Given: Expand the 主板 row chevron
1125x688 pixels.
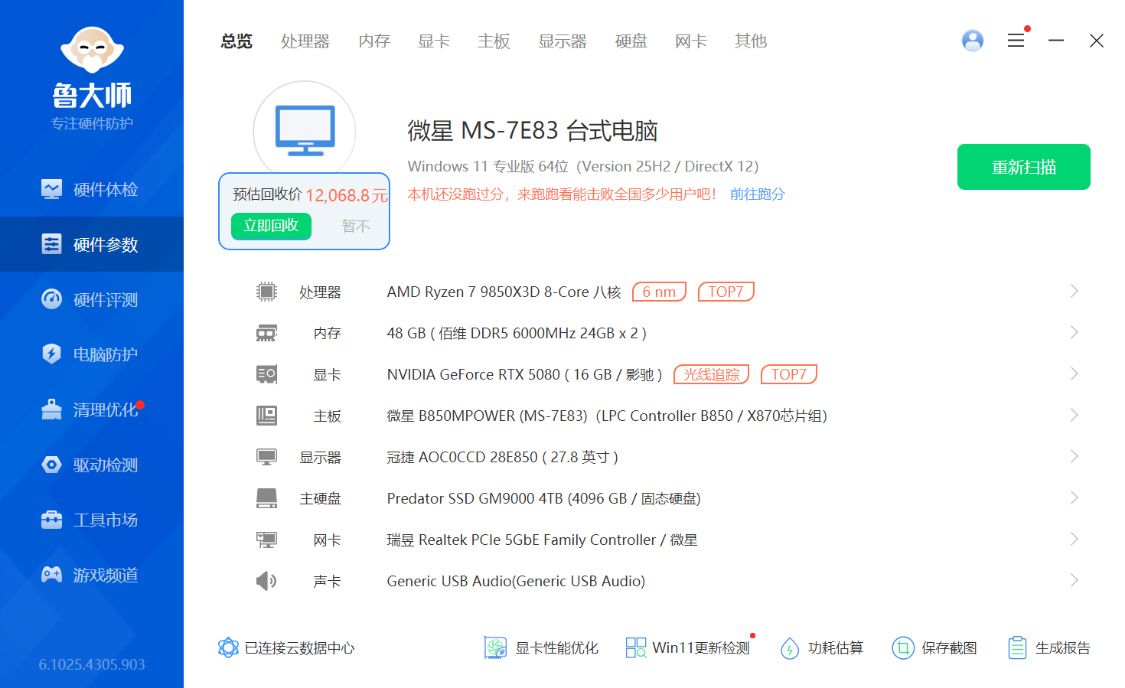Looking at the screenshot, I should click(1074, 415).
